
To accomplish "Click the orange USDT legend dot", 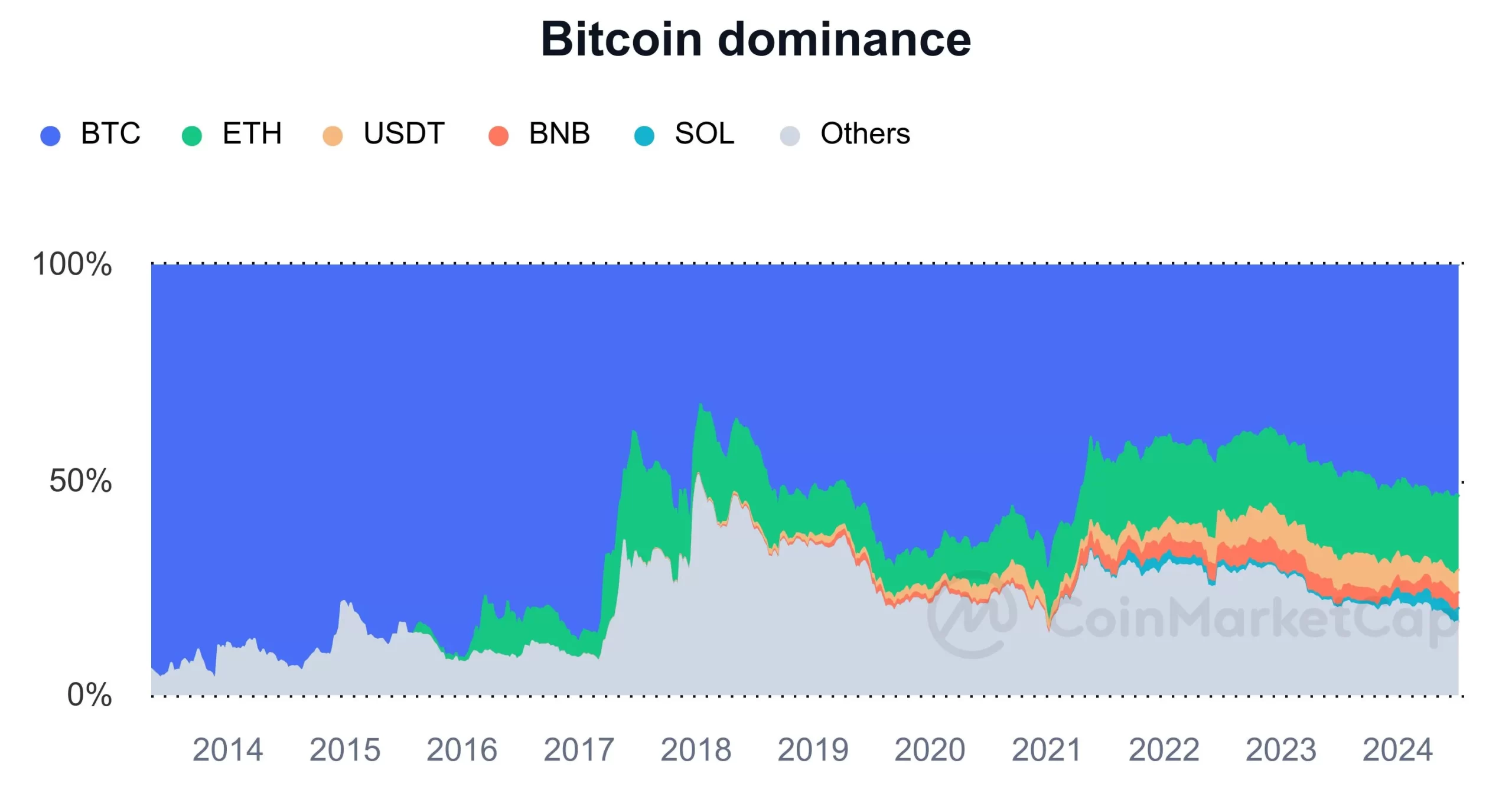I will click(x=333, y=135).
